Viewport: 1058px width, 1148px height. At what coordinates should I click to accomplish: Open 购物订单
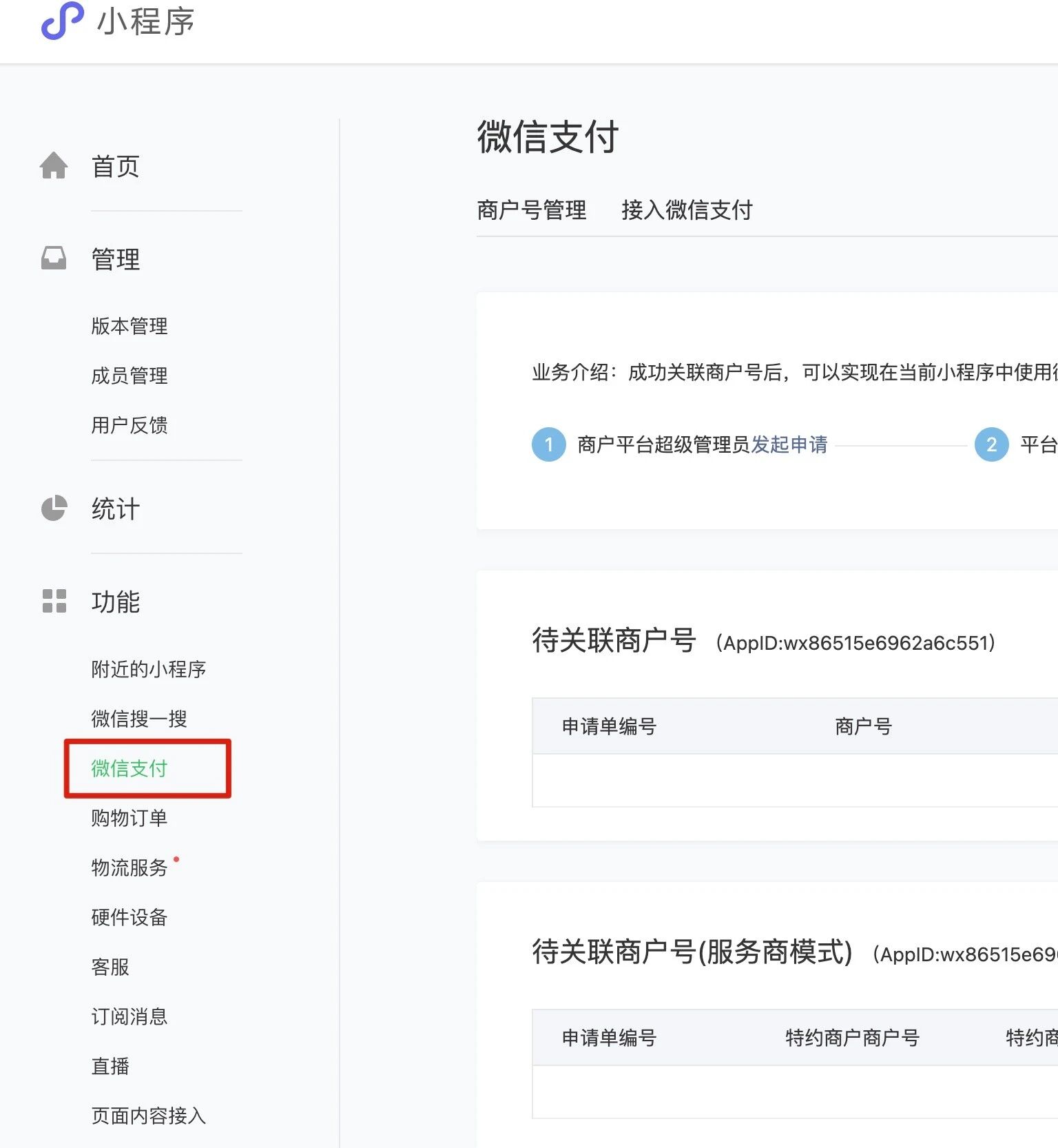129,818
